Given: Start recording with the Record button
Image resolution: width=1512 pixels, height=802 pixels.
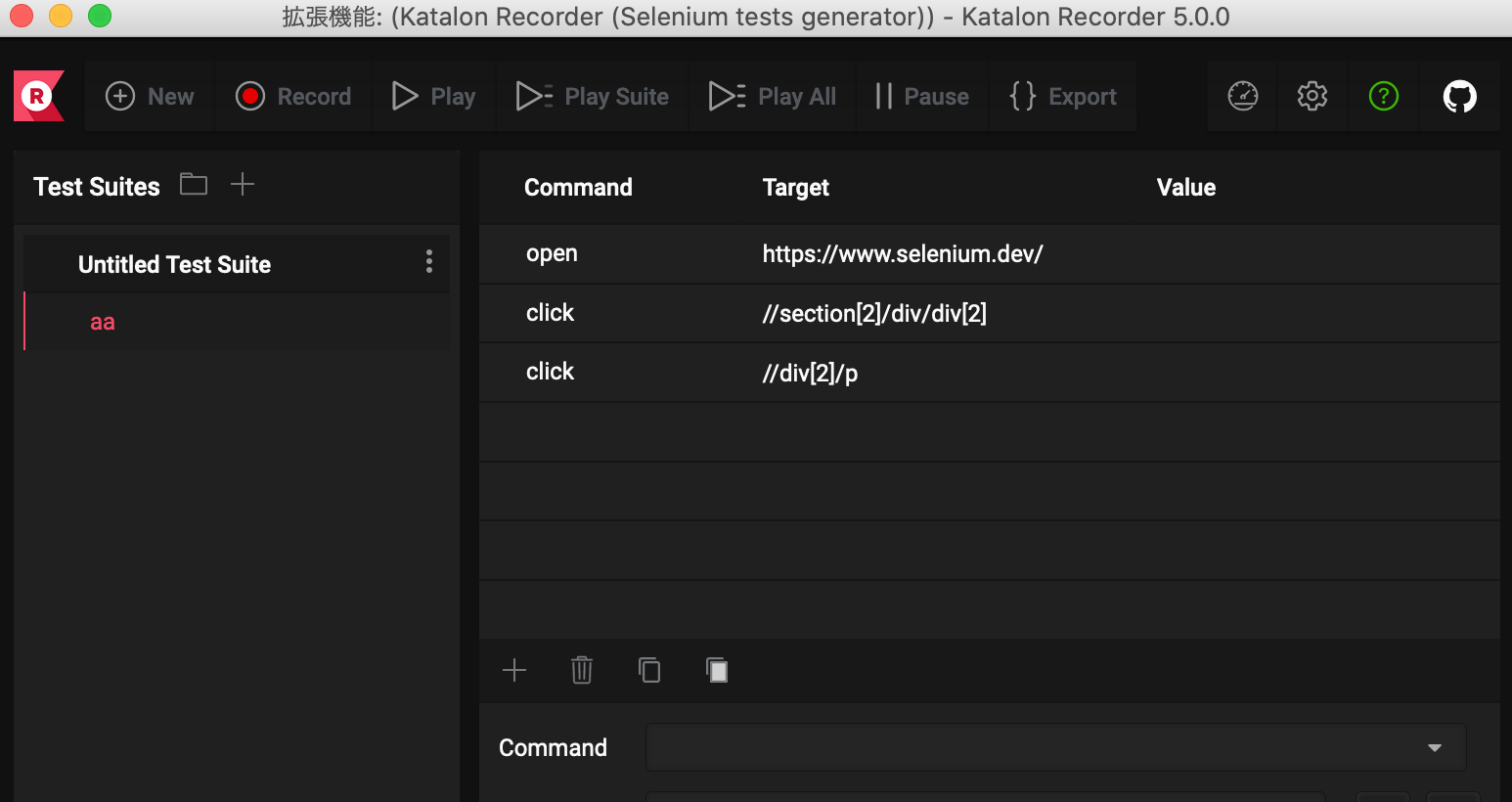Looking at the screenshot, I should tap(293, 96).
